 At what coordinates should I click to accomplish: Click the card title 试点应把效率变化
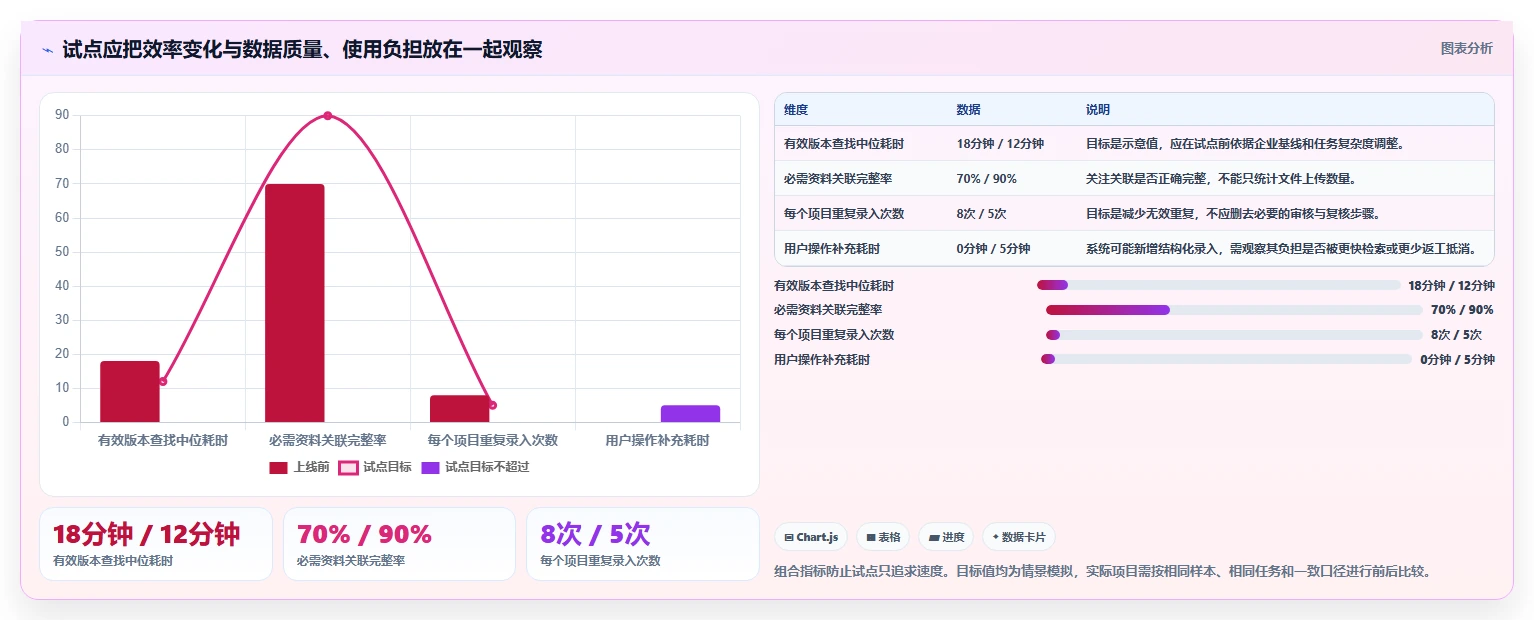302,49
